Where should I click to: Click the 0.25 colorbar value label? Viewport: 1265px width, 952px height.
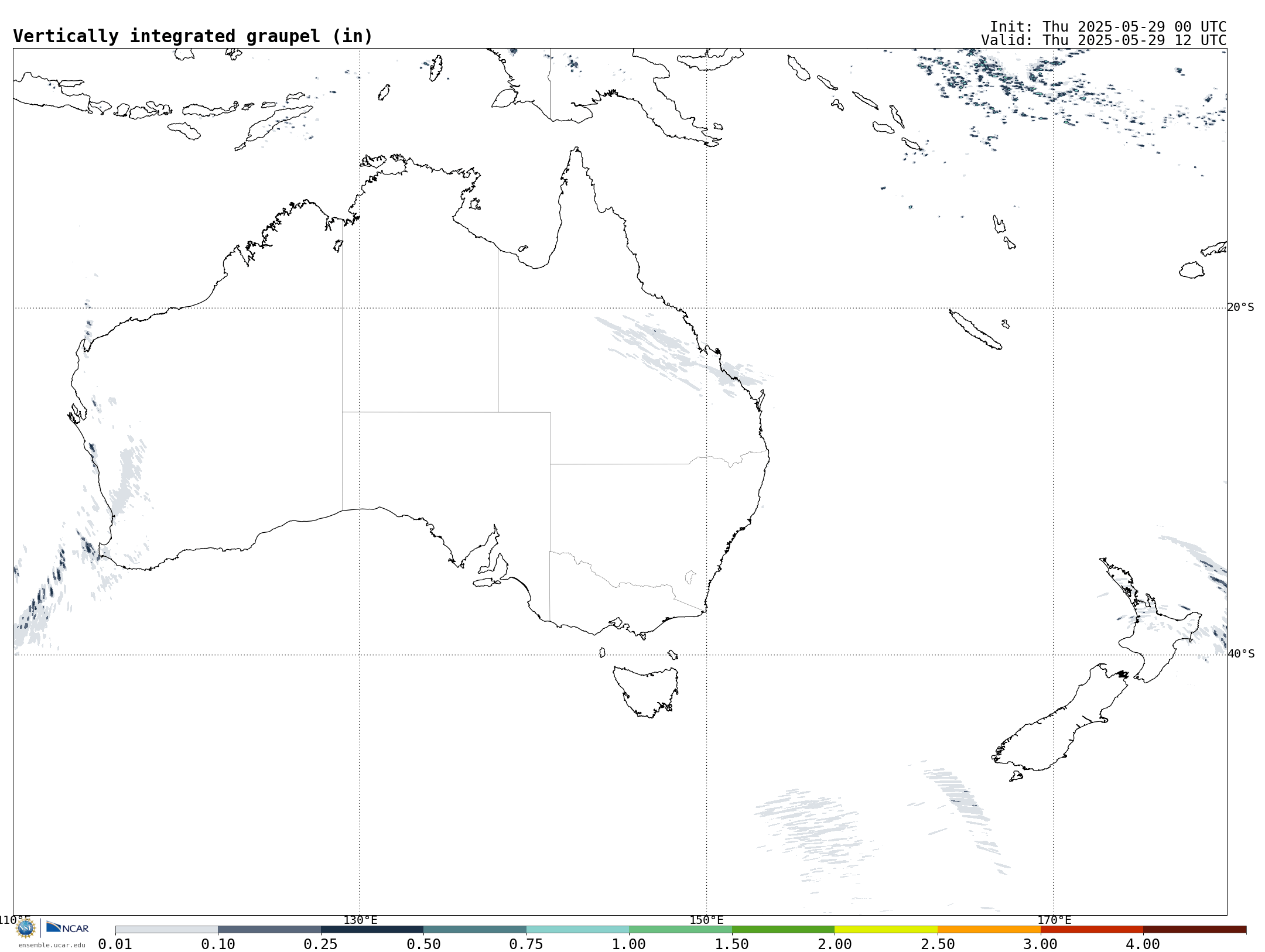(321, 944)
